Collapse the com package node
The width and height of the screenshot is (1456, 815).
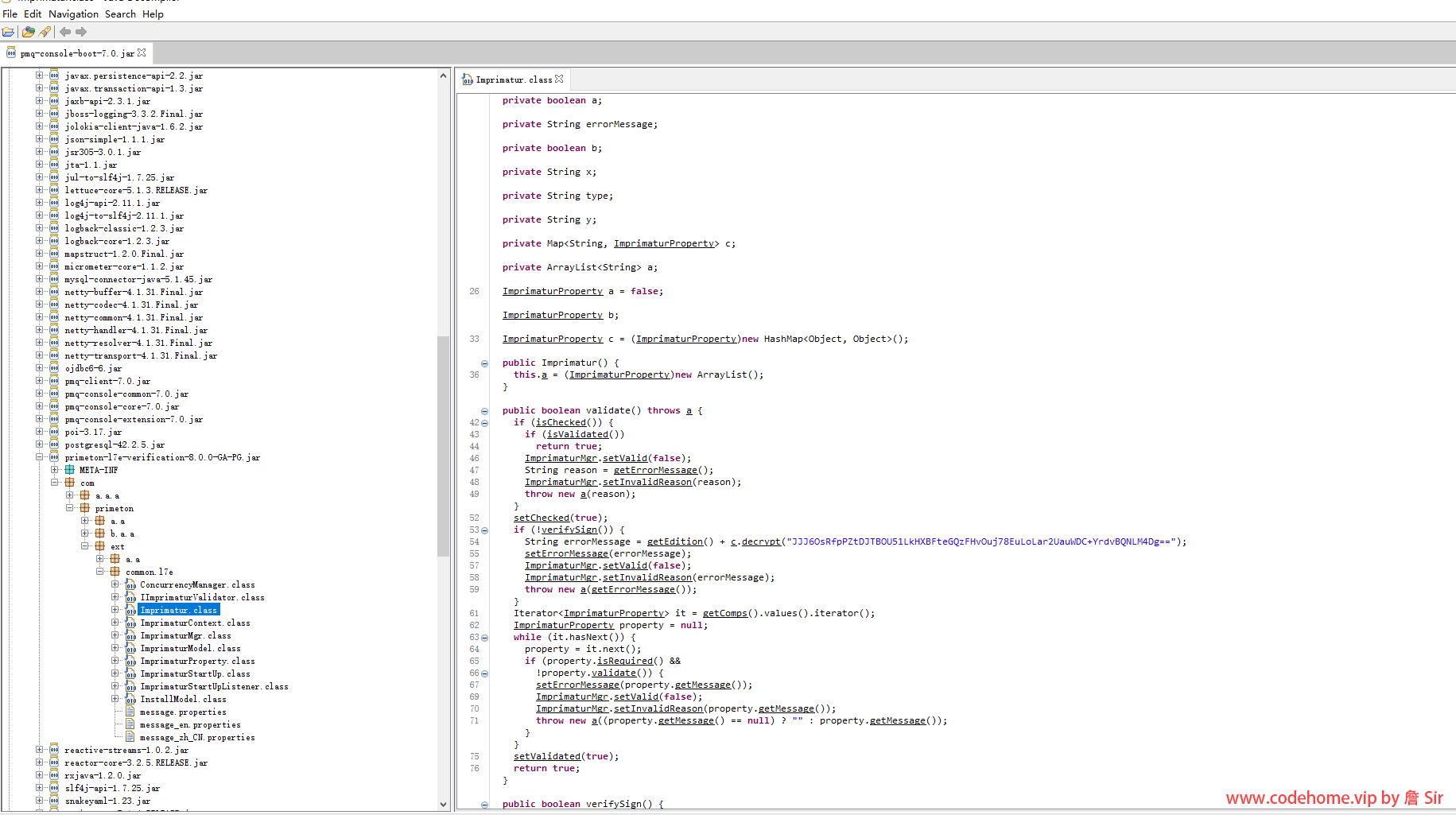click(55, 483)
